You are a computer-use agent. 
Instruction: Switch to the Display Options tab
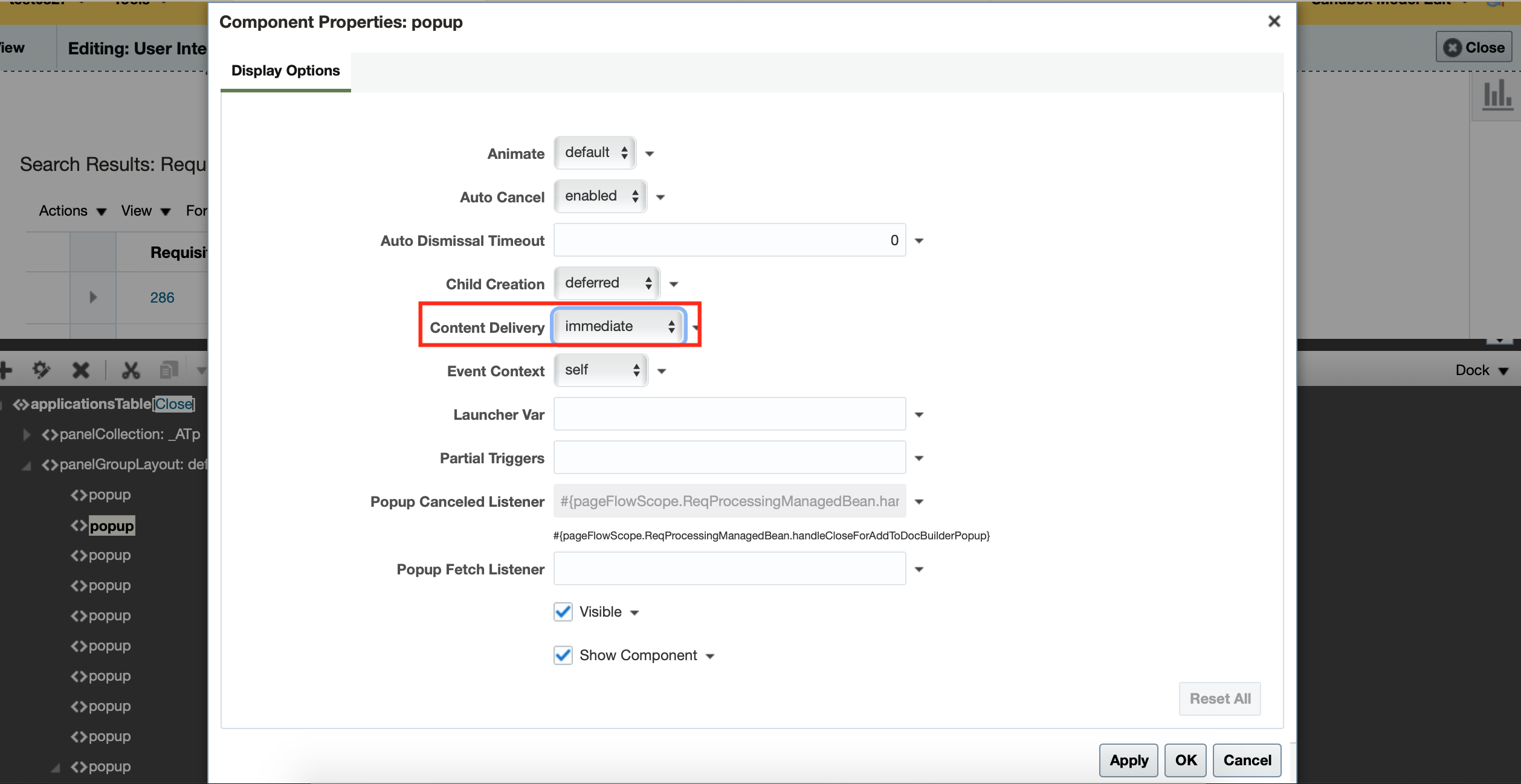pyautogui.click(x=285, y=71)
